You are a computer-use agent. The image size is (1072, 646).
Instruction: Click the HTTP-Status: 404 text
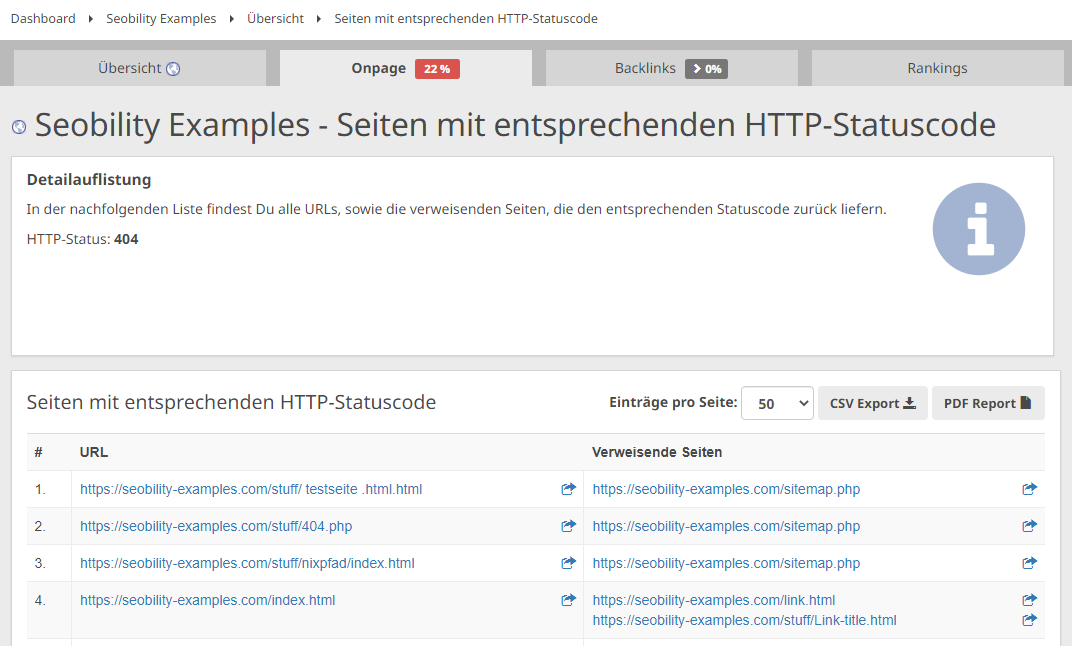pyautogui.click(x=82, y=239)
